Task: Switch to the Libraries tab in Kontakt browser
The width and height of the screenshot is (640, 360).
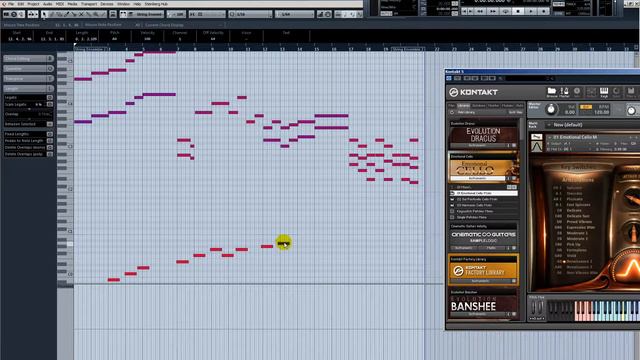Action: pyautogui.click(x=464, y=106)
